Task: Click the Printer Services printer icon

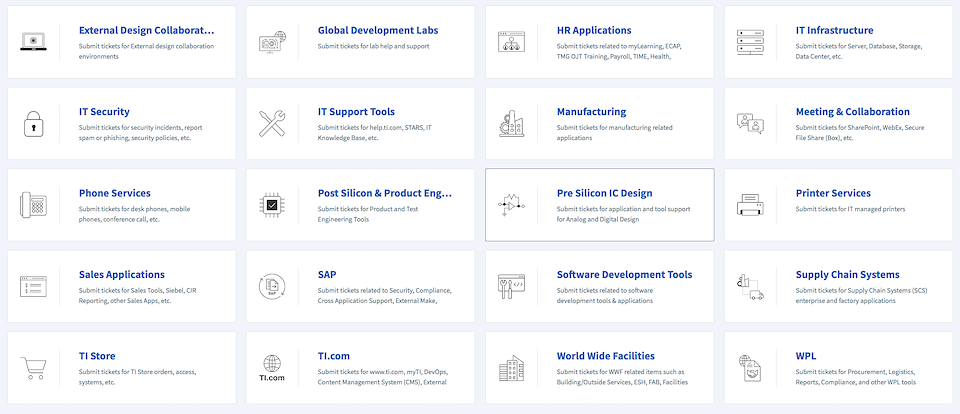Action: [x=751, y=205]
